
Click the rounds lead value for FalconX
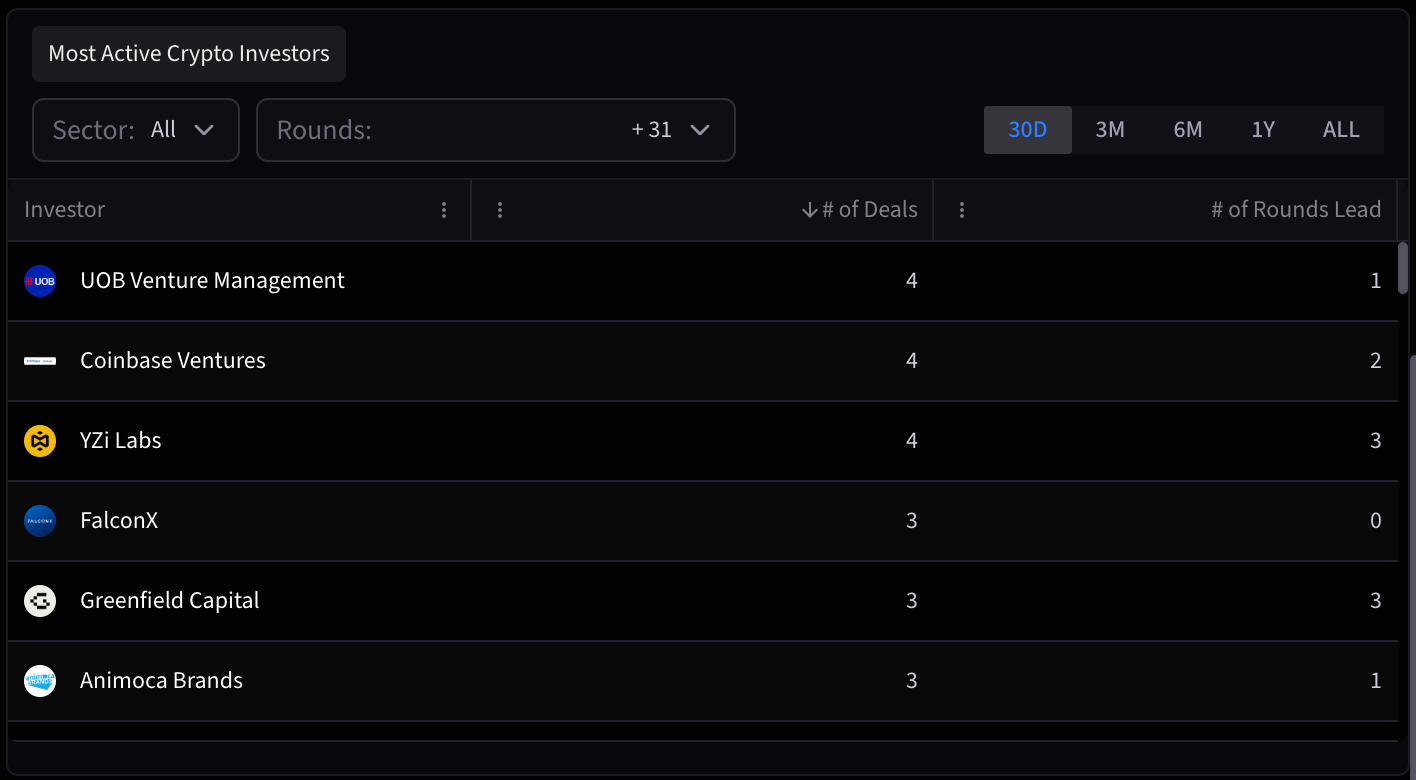point(1376,521)
